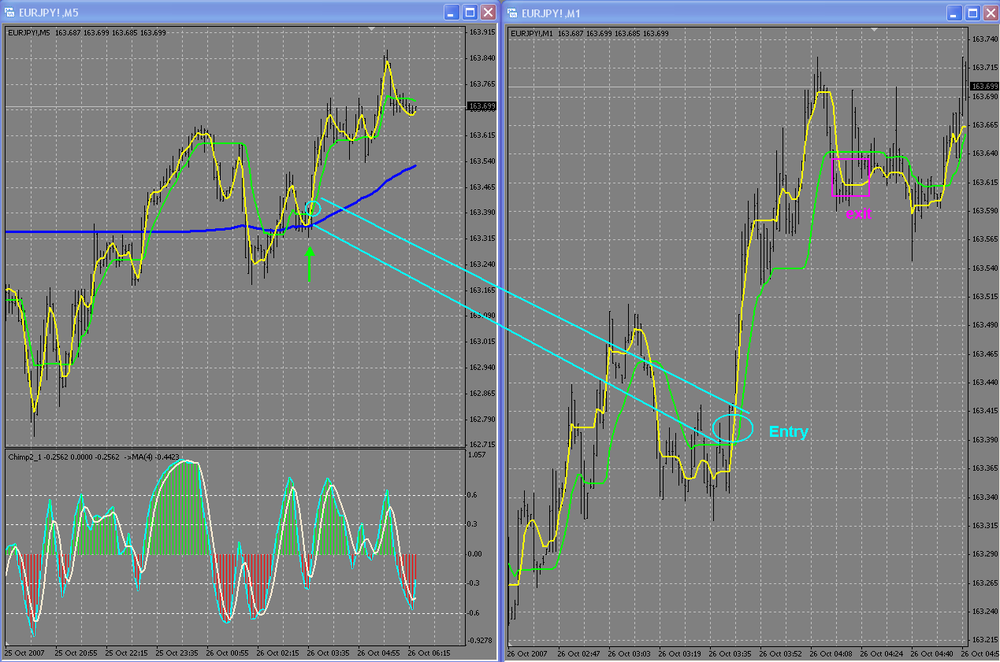Click price level 162.715 on M5 axis
1000x662 pixels.
click(x=482, y=444)
